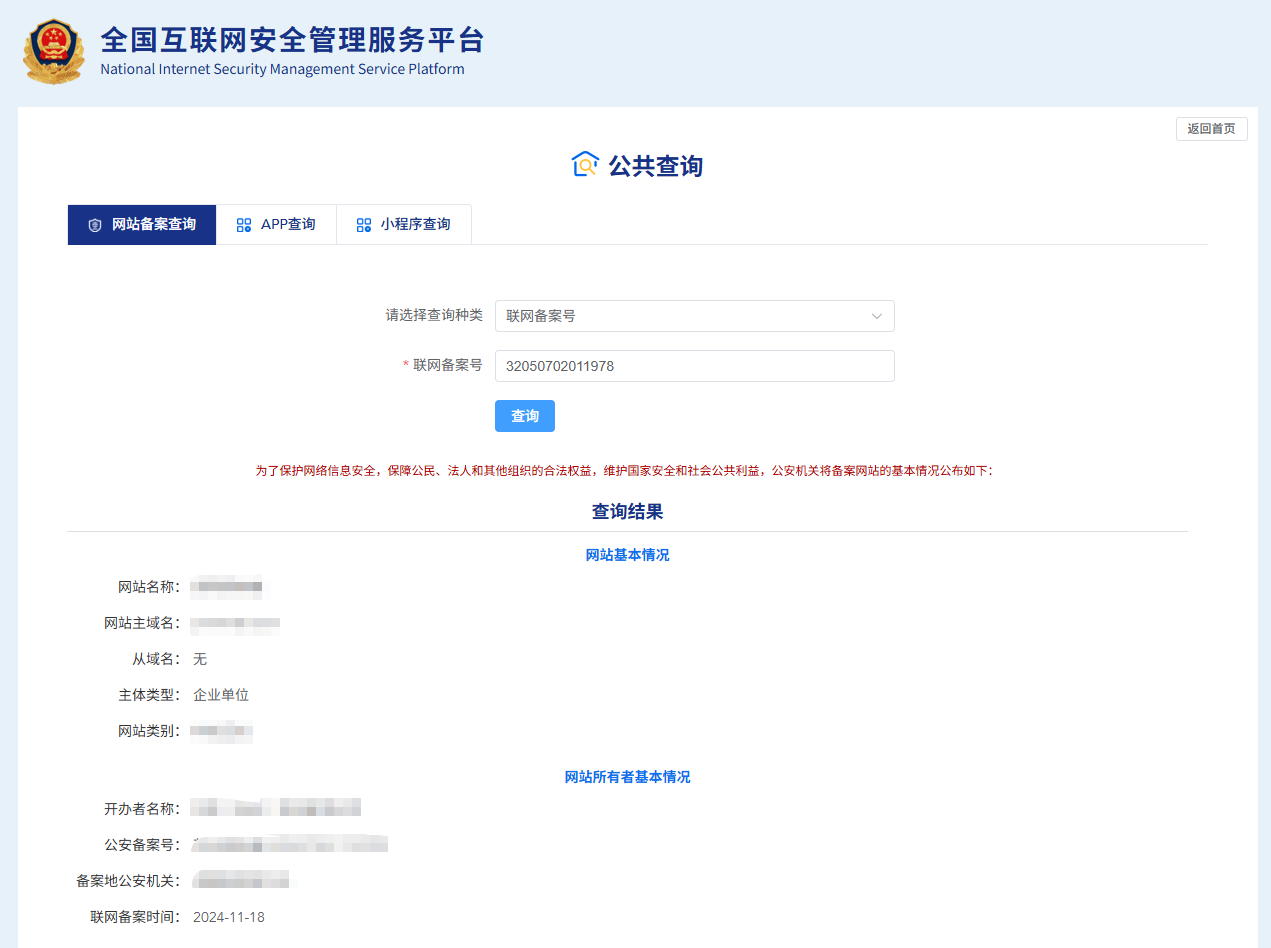Click the 网站所有者基本情况 blue heading
Viewport: 1271px width, 948px height.
coord(627,776)
